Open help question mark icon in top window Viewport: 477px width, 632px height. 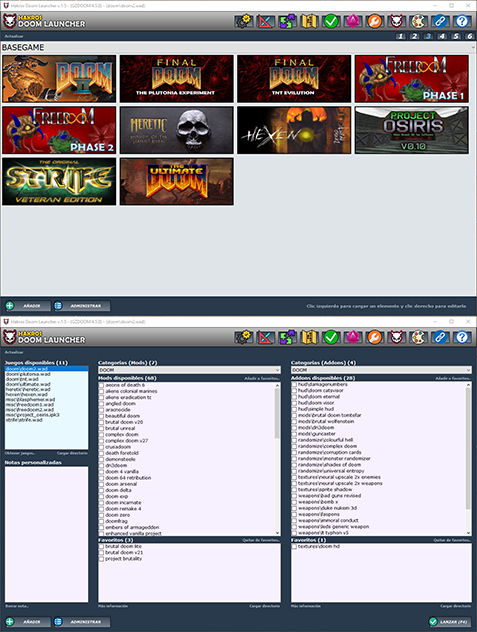(462, 21)
